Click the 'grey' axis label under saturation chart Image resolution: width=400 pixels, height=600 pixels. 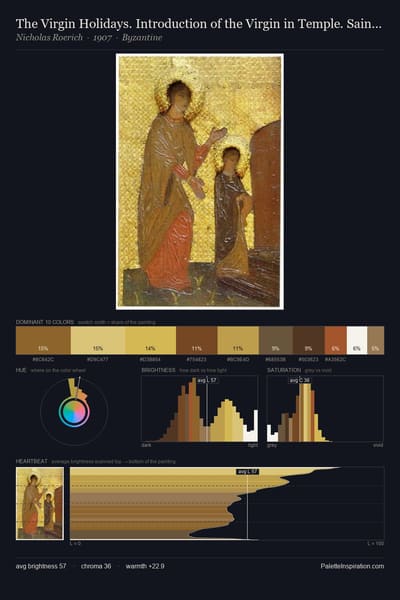point(272,445)
